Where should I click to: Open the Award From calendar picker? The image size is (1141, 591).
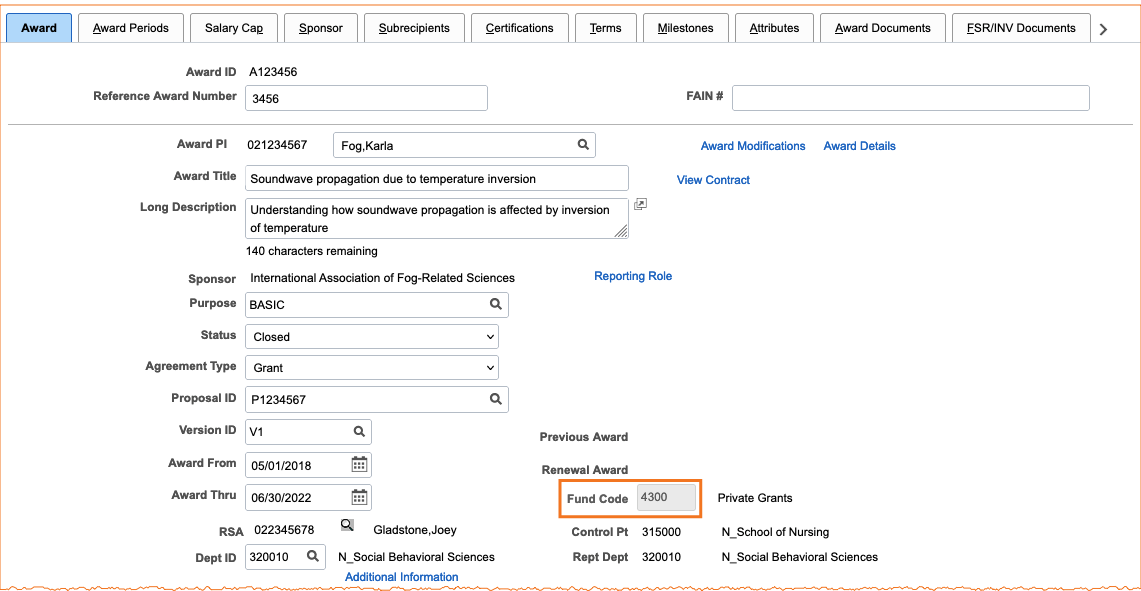359,464
